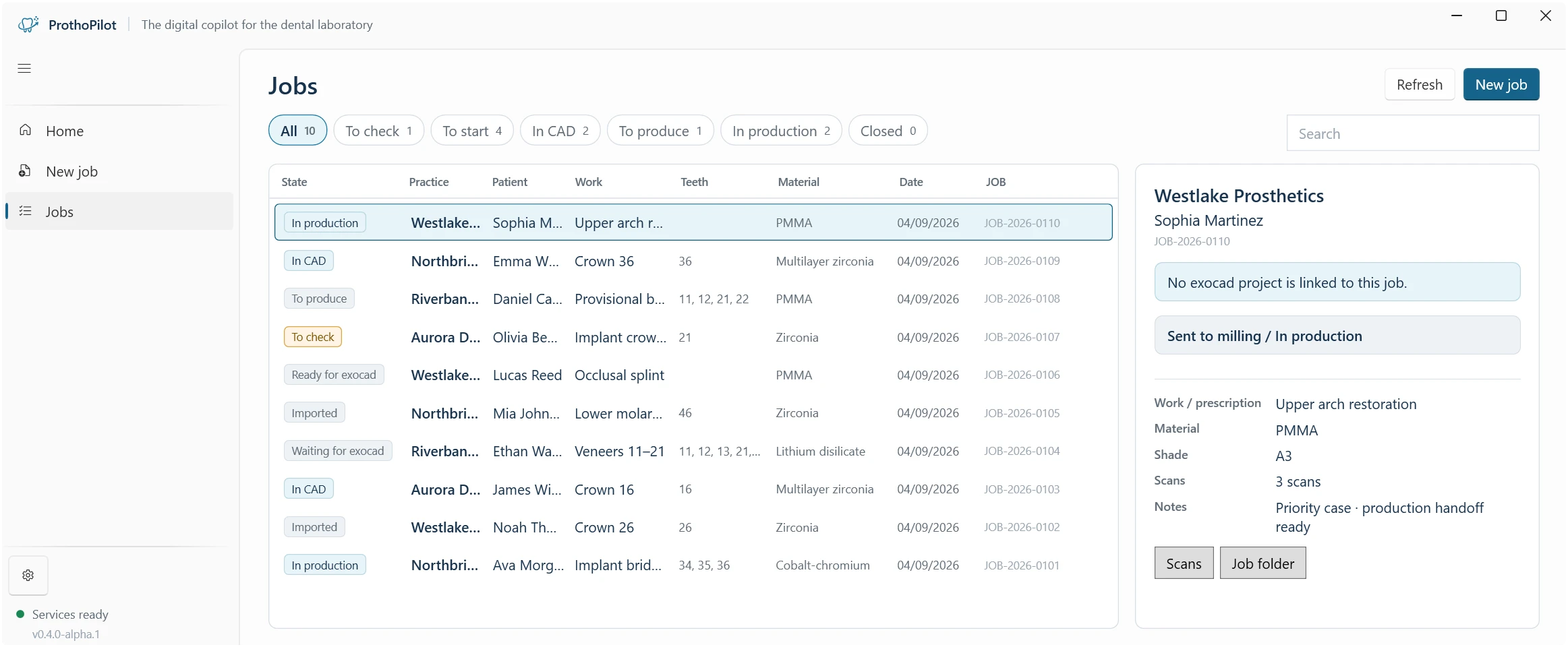Viewport: 1568px width, 647px height.
Task: Click the Upper arch restoration prescription value
Action: (1346, 404)
